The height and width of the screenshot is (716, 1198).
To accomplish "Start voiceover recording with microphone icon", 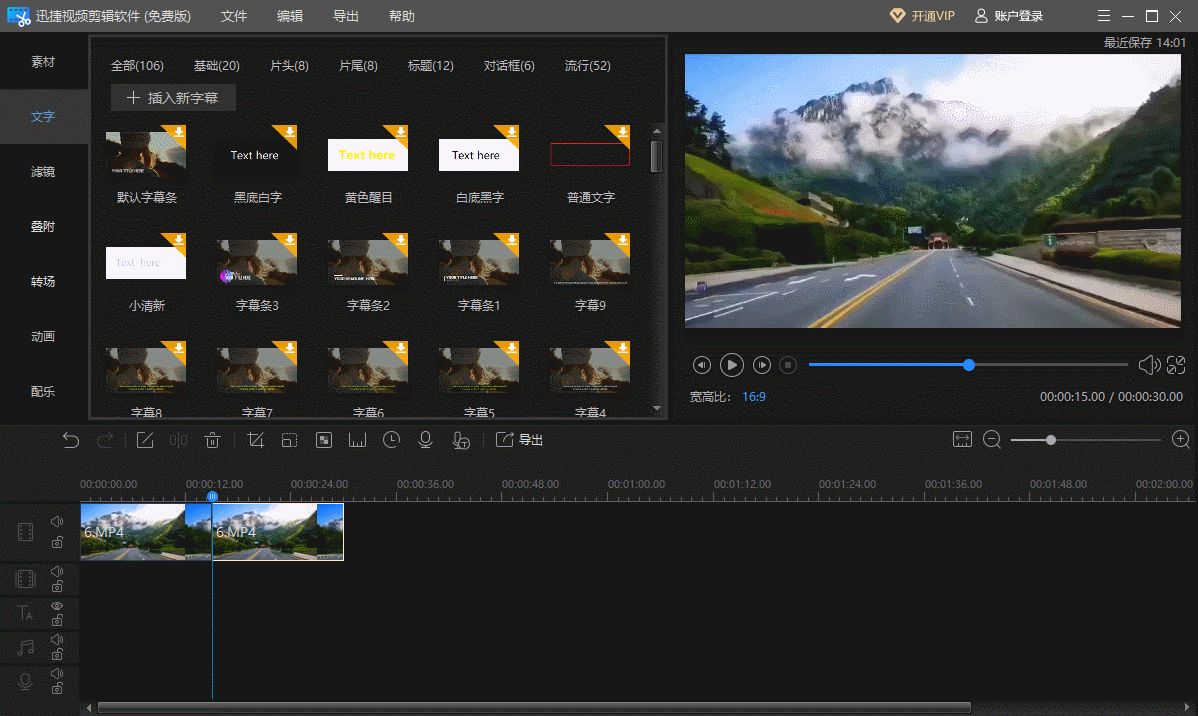I will pyautogui.click(x=426, y=440).
